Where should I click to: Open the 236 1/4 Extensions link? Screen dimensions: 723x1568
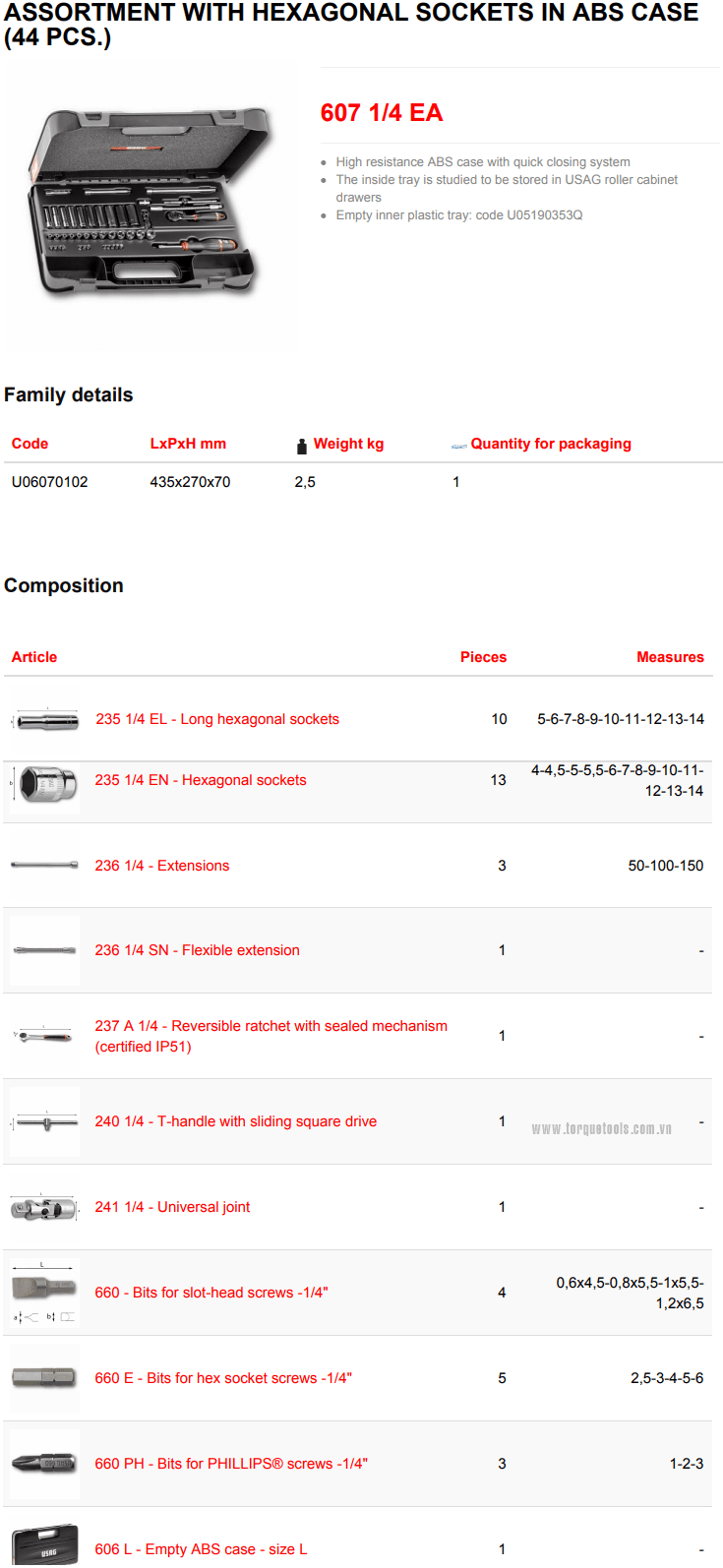[162, 866]
